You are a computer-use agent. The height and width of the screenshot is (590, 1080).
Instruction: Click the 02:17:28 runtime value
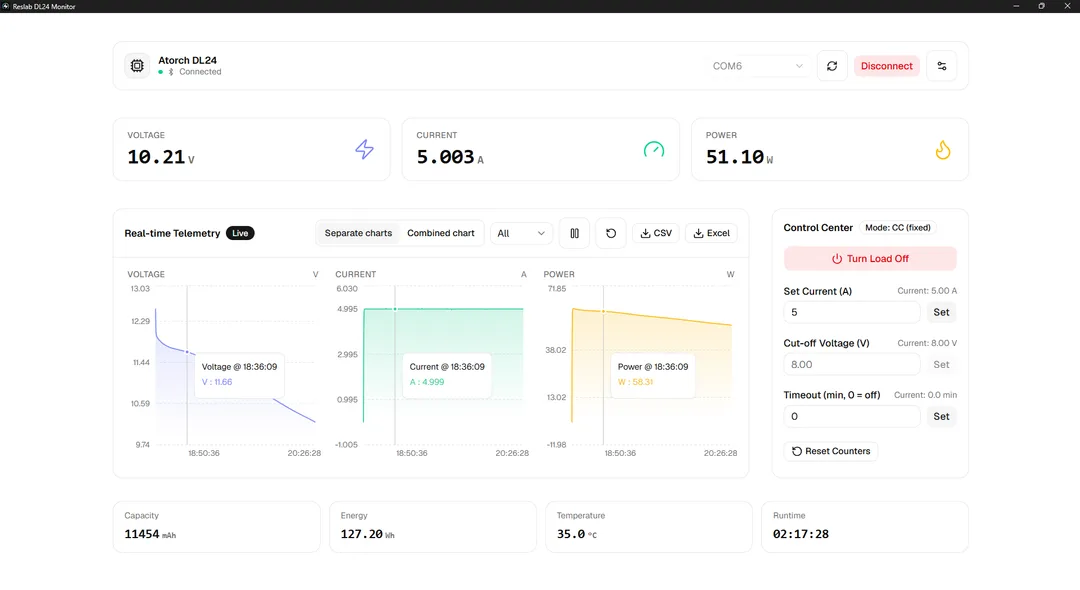(800, 534)
